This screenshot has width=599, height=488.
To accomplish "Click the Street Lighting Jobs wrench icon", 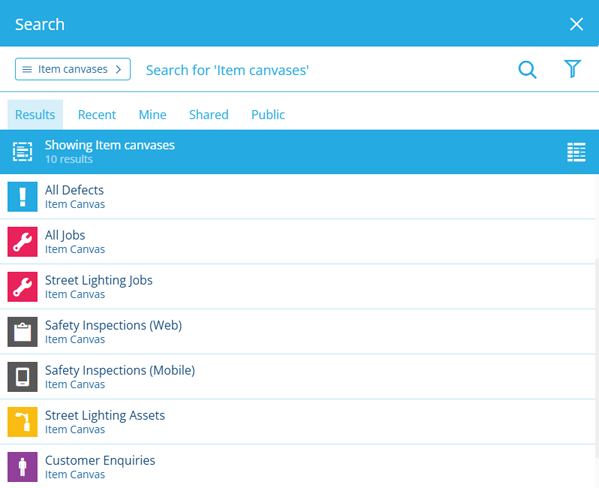I will [23, 287].
